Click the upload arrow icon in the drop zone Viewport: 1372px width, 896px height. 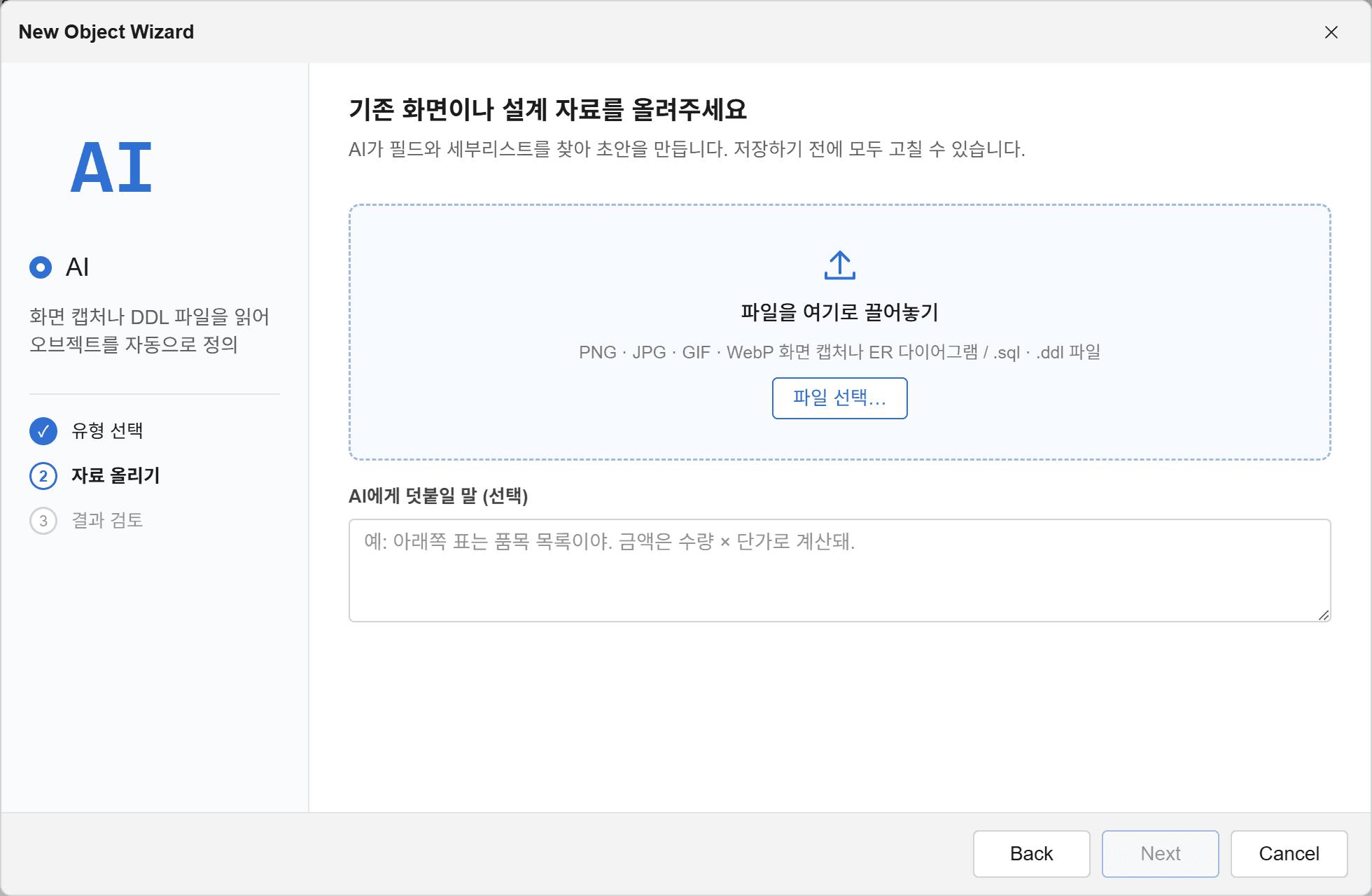pos(839,265)
